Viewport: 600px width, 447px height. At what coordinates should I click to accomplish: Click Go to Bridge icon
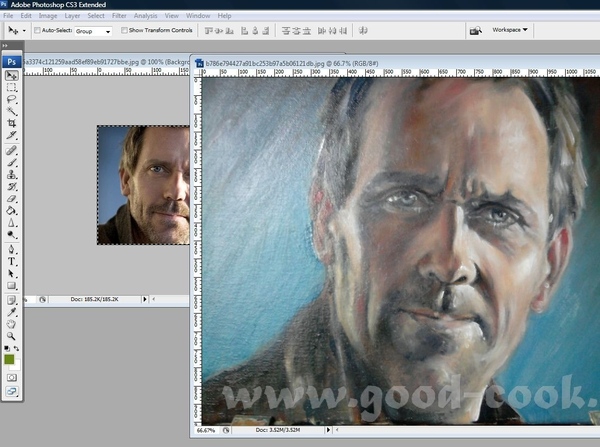(x=476, y=31)
